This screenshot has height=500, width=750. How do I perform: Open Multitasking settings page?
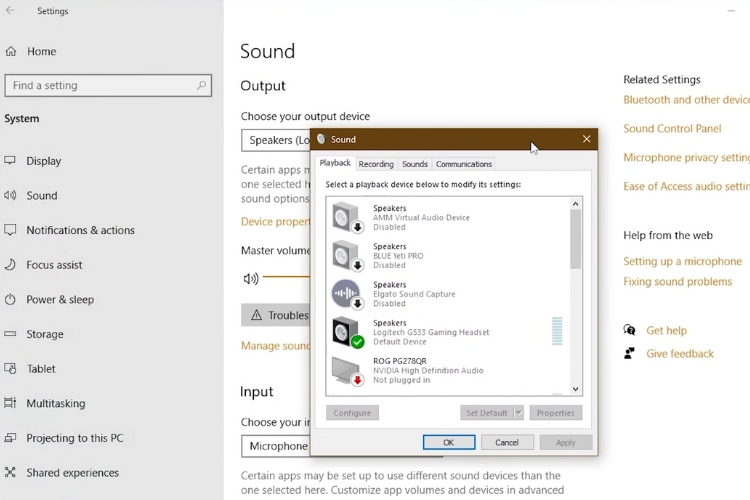click(x=55, y=403)
